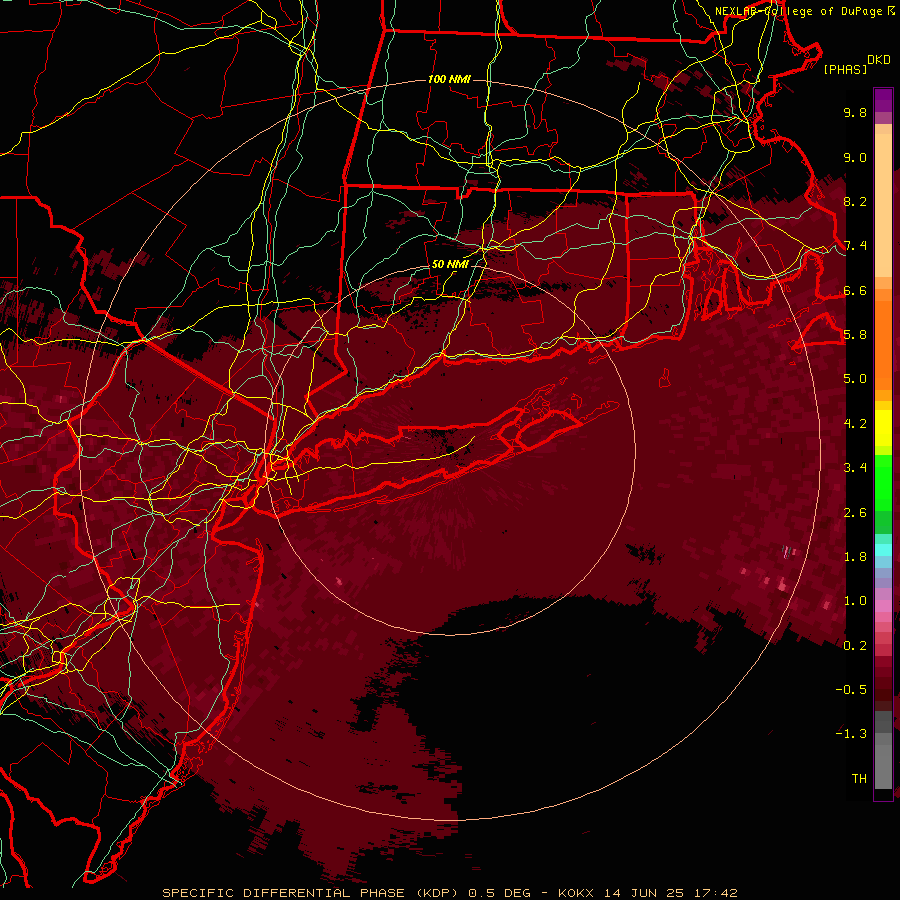Click the TH label at legend bottom
The width and height of the screenshot is (900, 900).
pyautogui.click(x=859, y=779)
